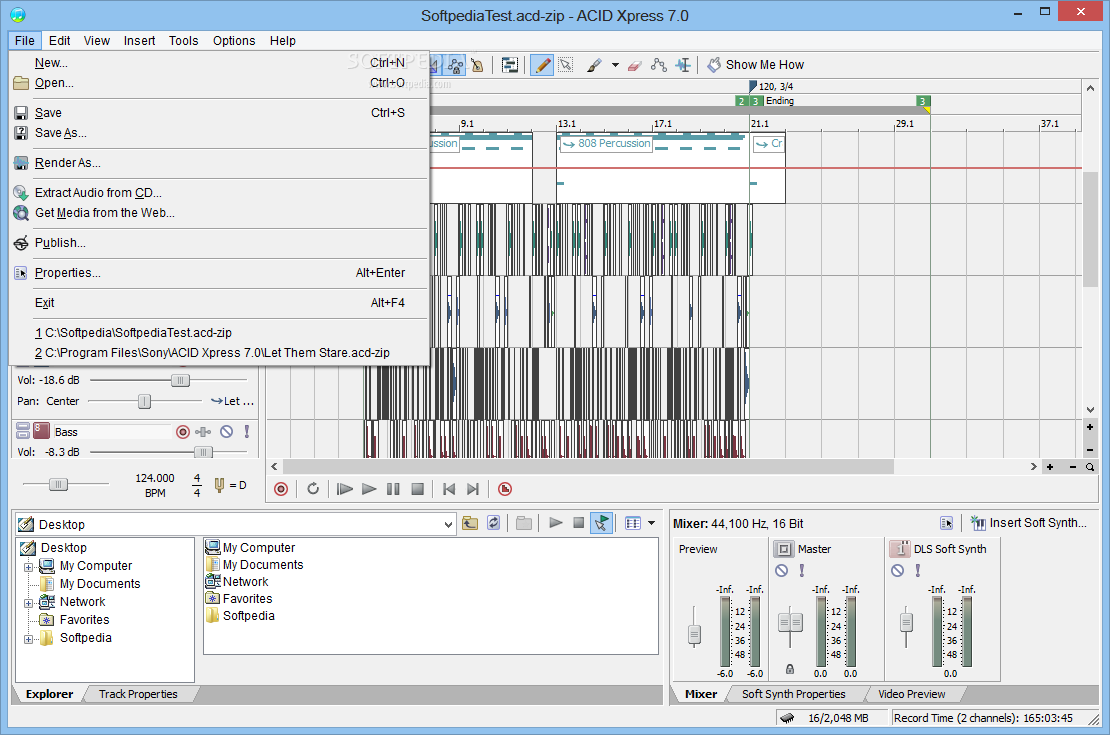Click Play From Start button
The height and width of the screenshot is (735, 1110).
[345, 489]
